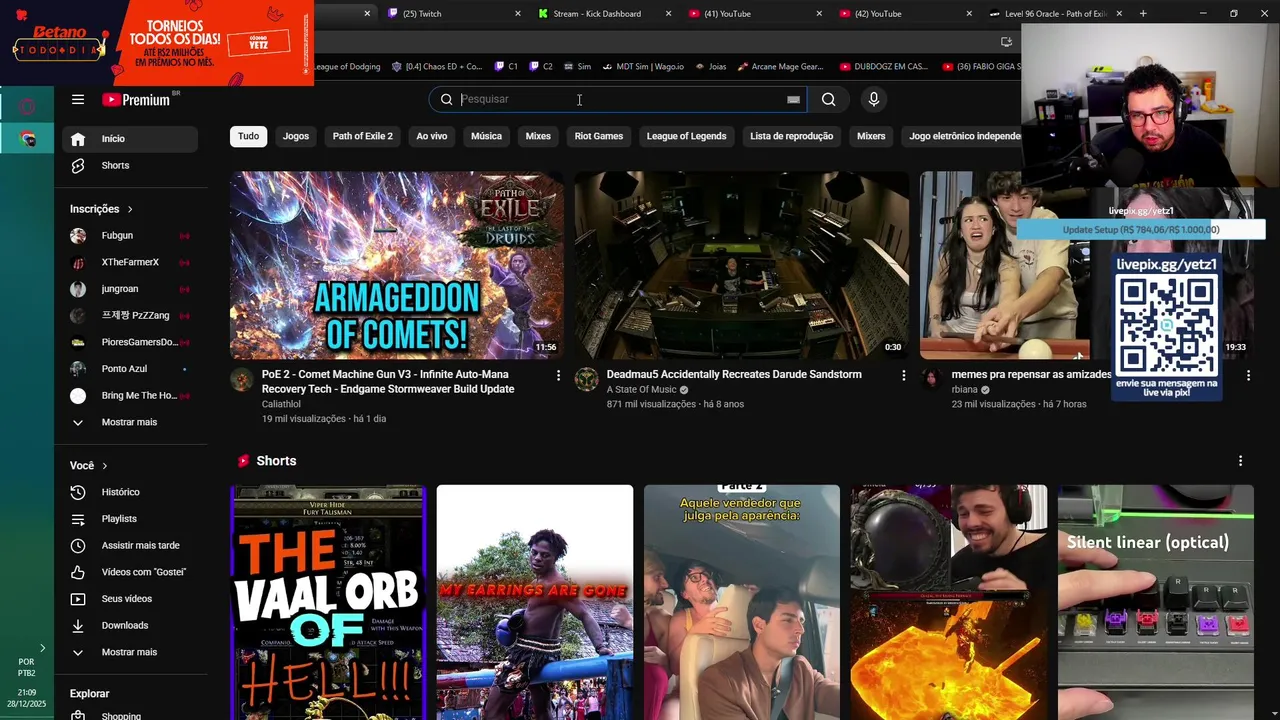Click the search magnifier button
Screen dimensions: 1280x720
pos(828,99)
